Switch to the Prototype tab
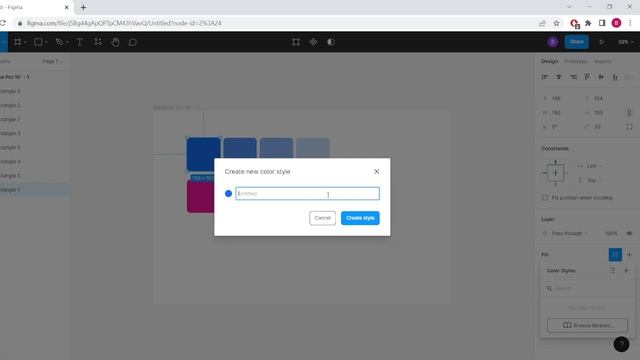Image resolution: width=640 pixels, height=360 pixels. 576,61
